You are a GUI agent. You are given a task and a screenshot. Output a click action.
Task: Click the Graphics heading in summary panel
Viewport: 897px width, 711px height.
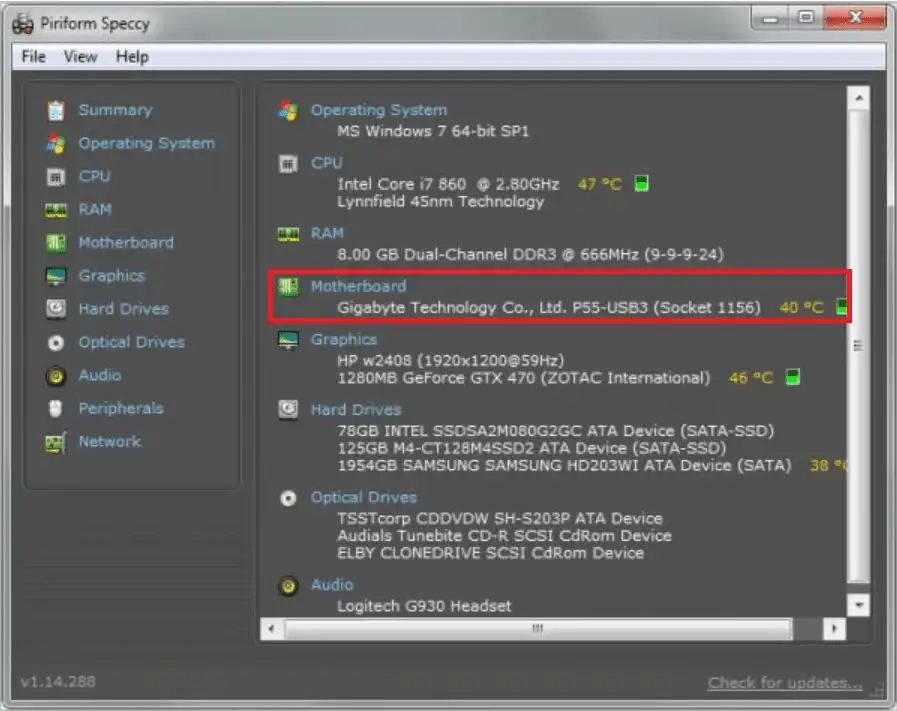(344, 340)
